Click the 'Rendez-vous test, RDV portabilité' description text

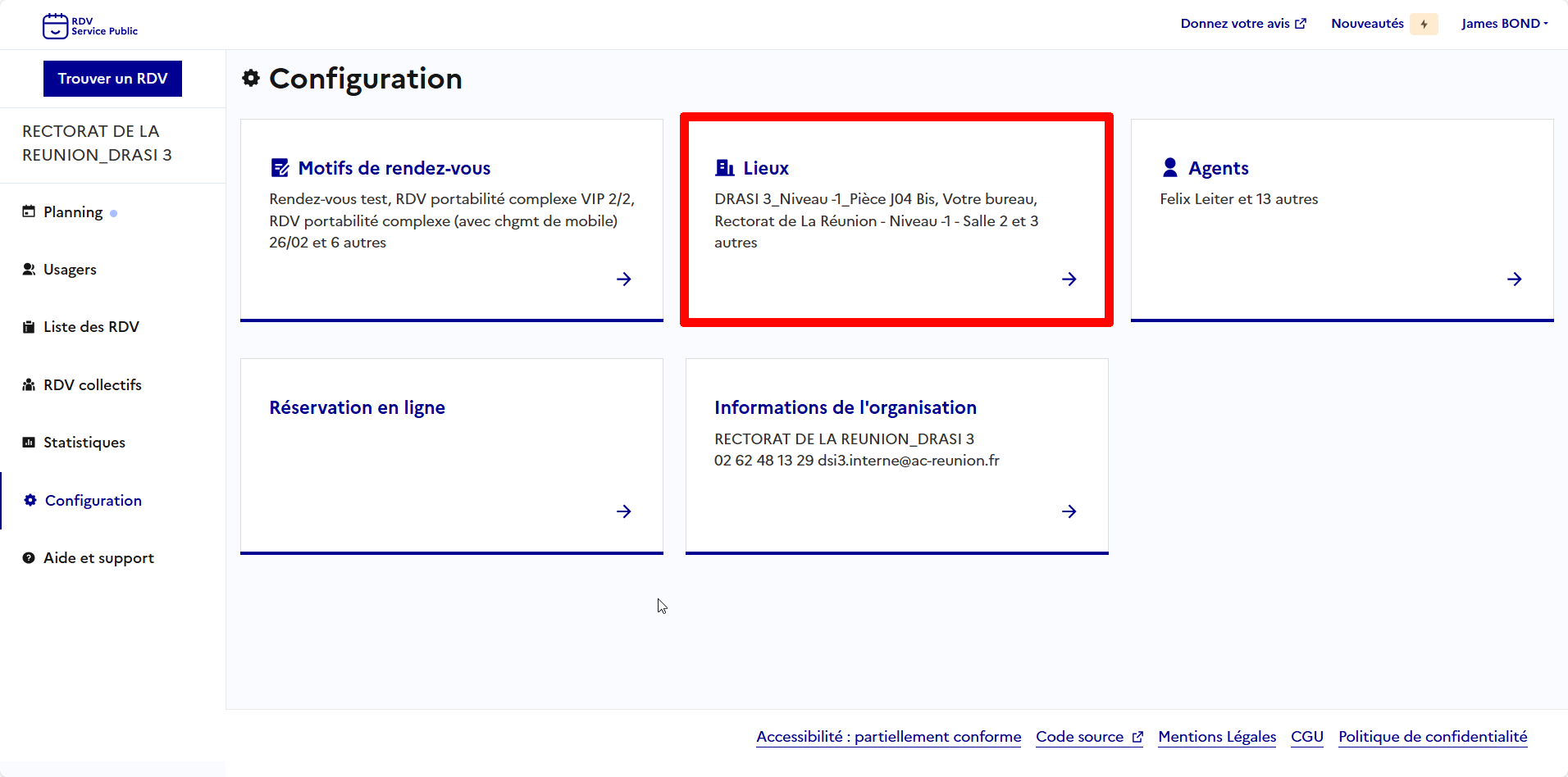(x=452, y=220)
